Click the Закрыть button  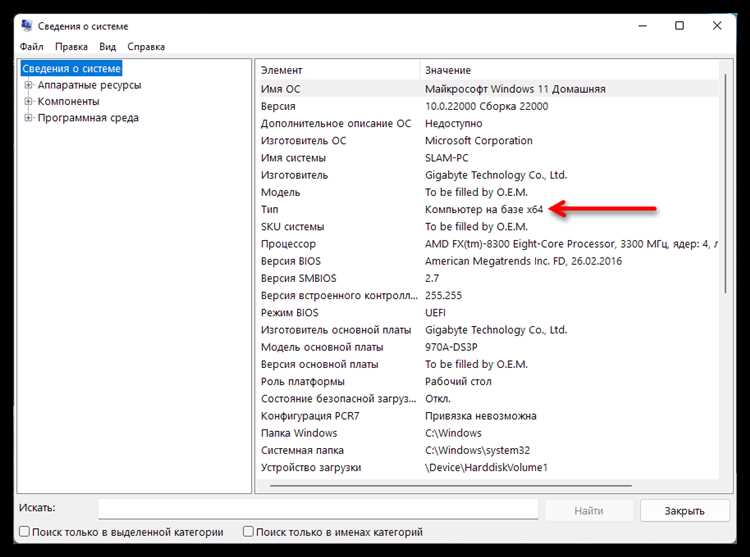click(x=684, y=510)
